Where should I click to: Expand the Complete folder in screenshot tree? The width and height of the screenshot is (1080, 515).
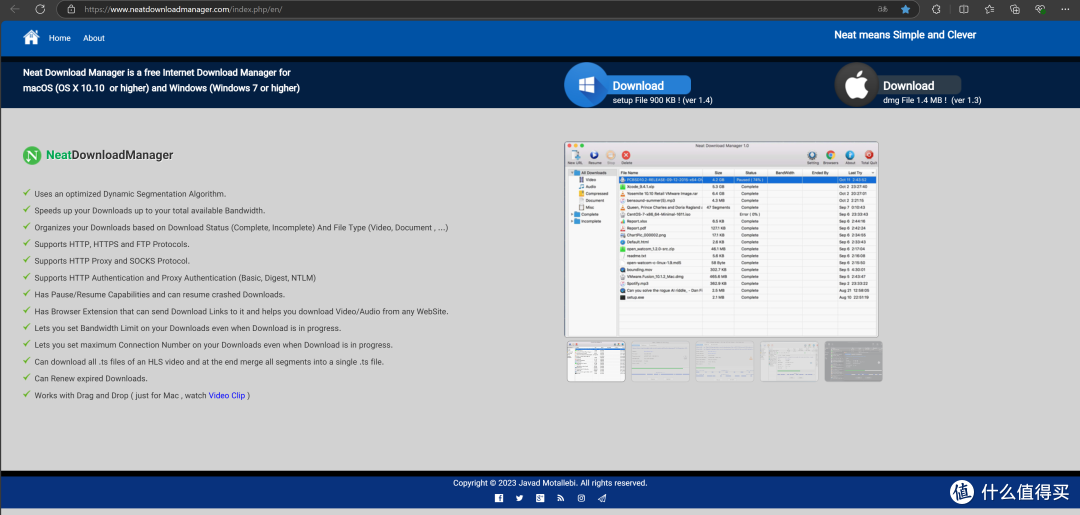click(572, 214)
